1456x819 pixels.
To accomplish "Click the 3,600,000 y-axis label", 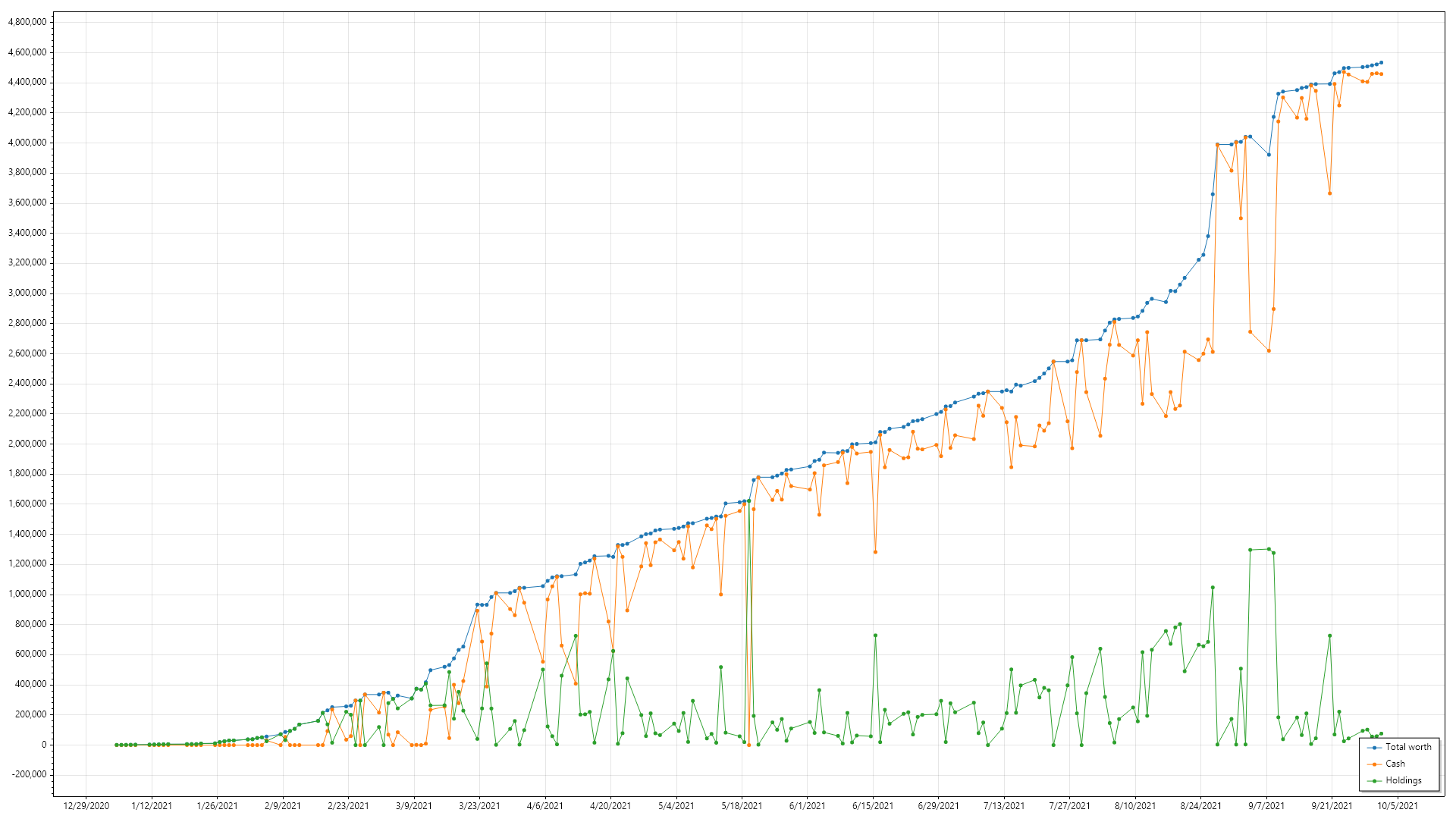I will 27,202.
